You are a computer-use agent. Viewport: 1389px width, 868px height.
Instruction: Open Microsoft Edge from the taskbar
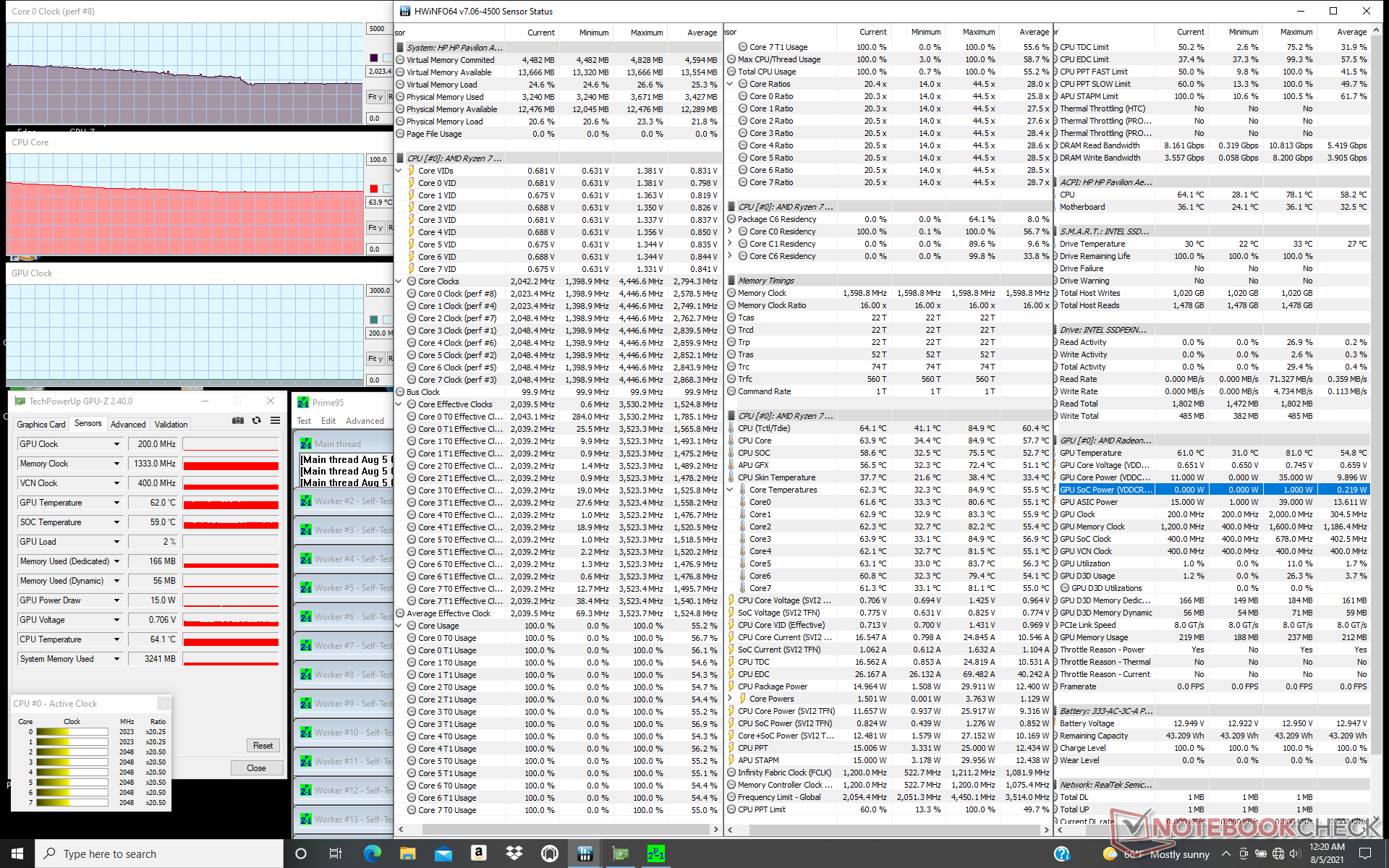[x=372, y=854]
